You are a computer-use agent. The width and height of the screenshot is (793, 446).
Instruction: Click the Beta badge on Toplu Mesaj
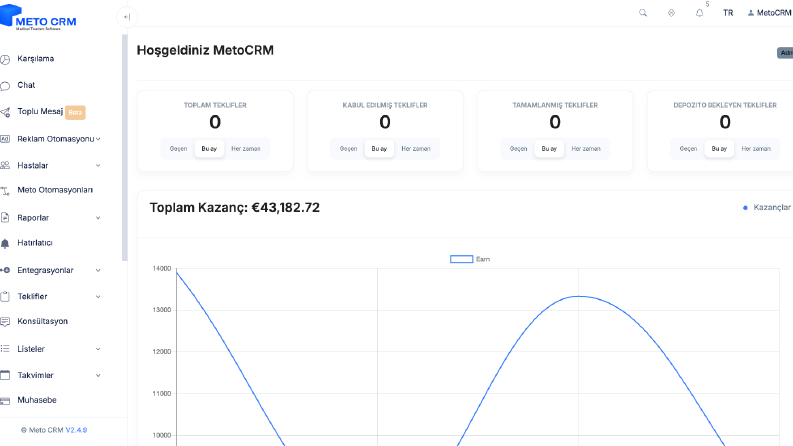75,112
